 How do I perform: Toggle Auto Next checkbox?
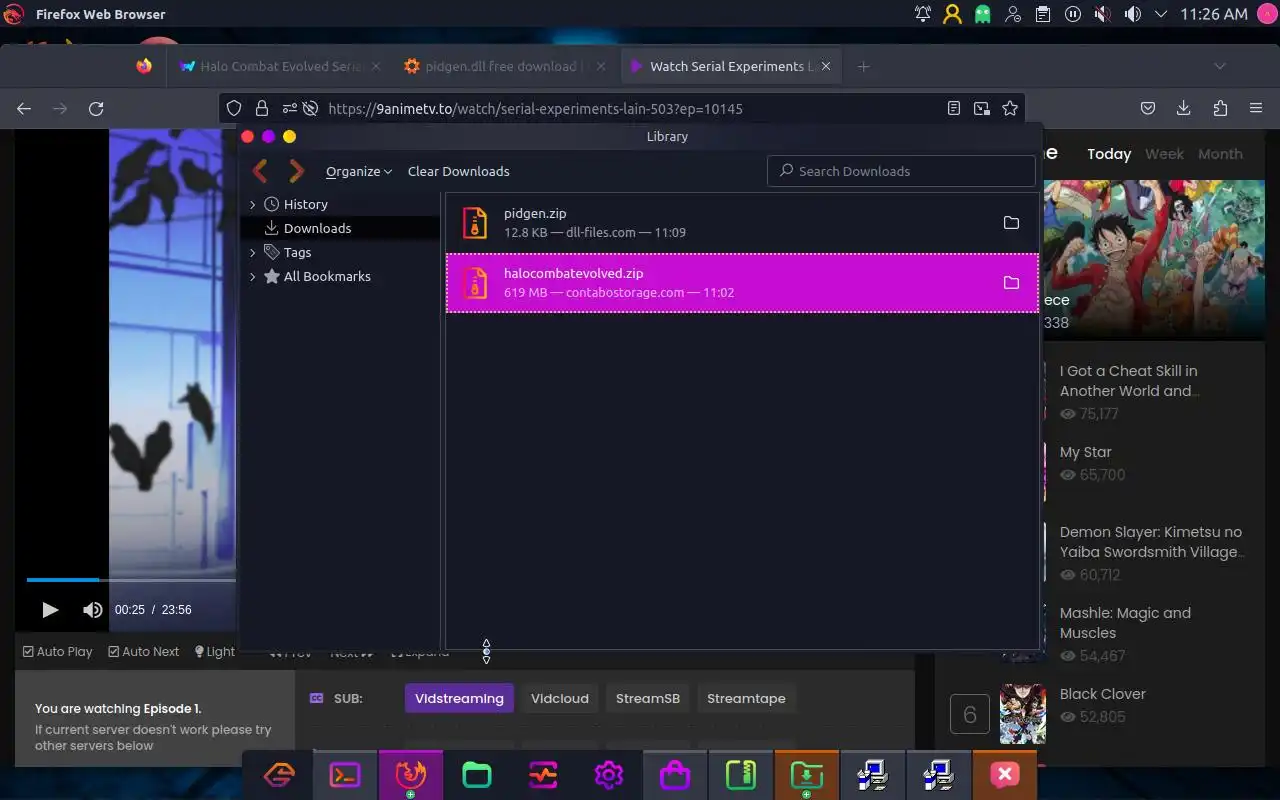(x=143, y=651)
